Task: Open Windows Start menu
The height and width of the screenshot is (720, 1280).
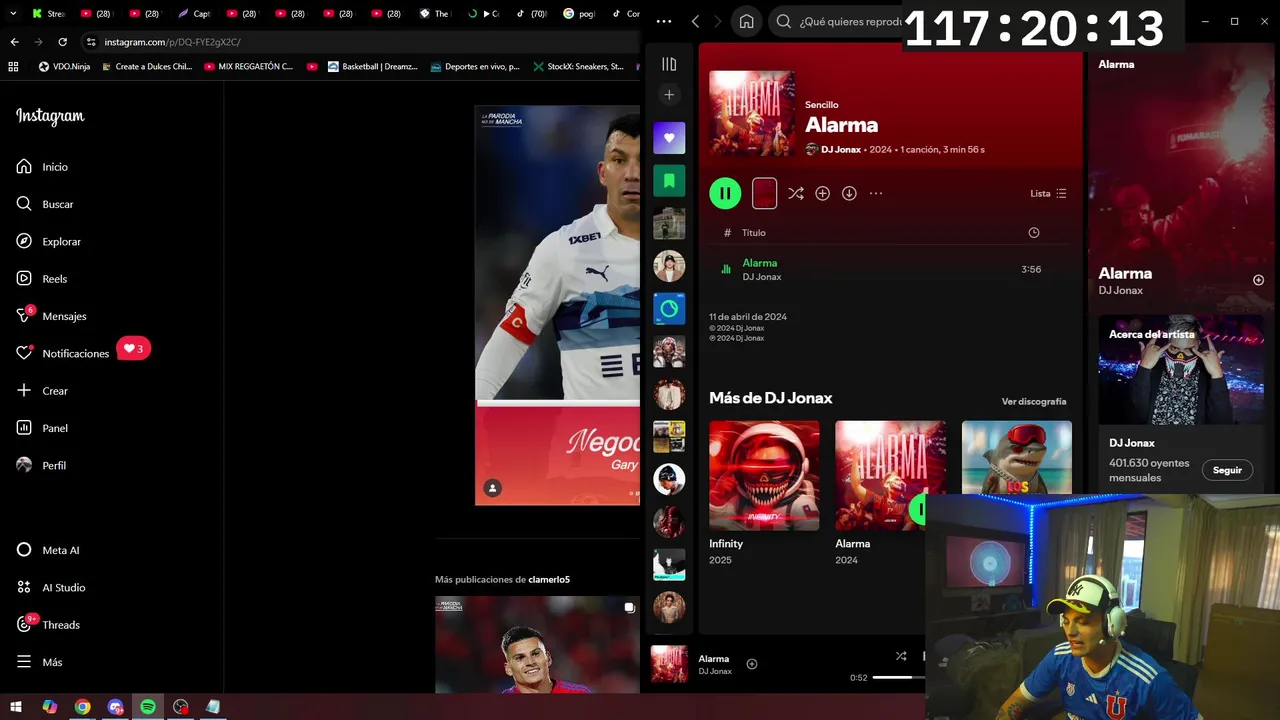Action: [x=15, y=707]
